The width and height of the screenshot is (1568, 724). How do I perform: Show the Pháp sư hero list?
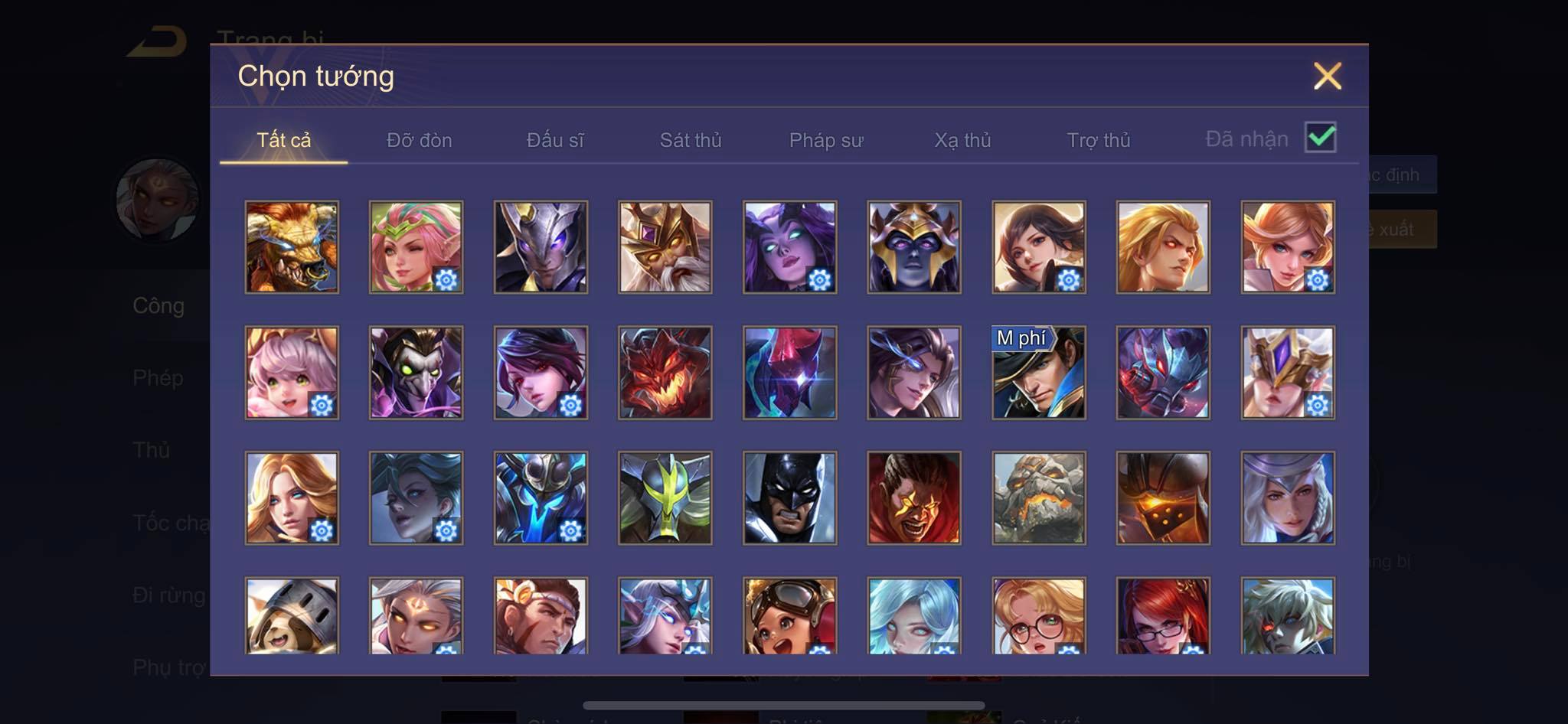coord(826,140)
